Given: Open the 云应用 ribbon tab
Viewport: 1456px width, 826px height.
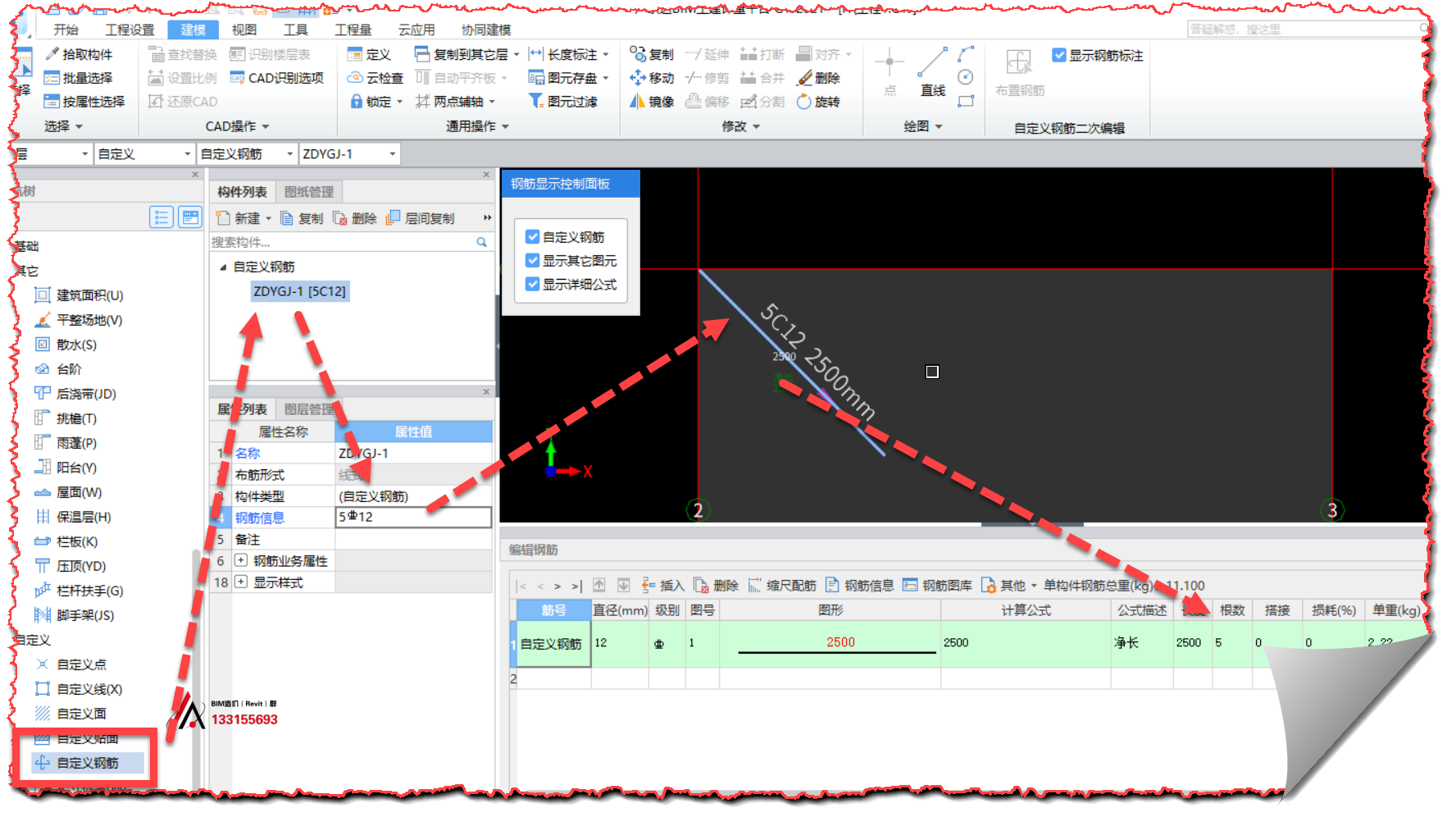Looking at the screenshot, I should point(416,30).
